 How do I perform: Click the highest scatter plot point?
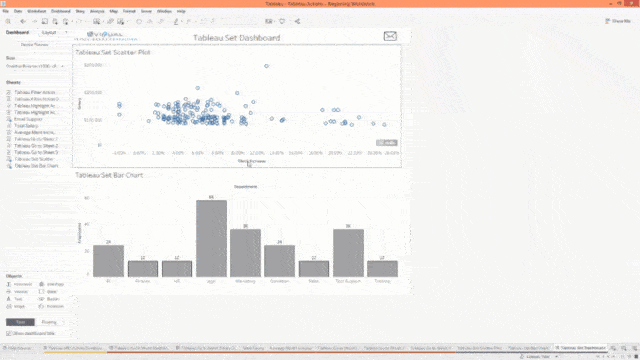click(267, 66)
